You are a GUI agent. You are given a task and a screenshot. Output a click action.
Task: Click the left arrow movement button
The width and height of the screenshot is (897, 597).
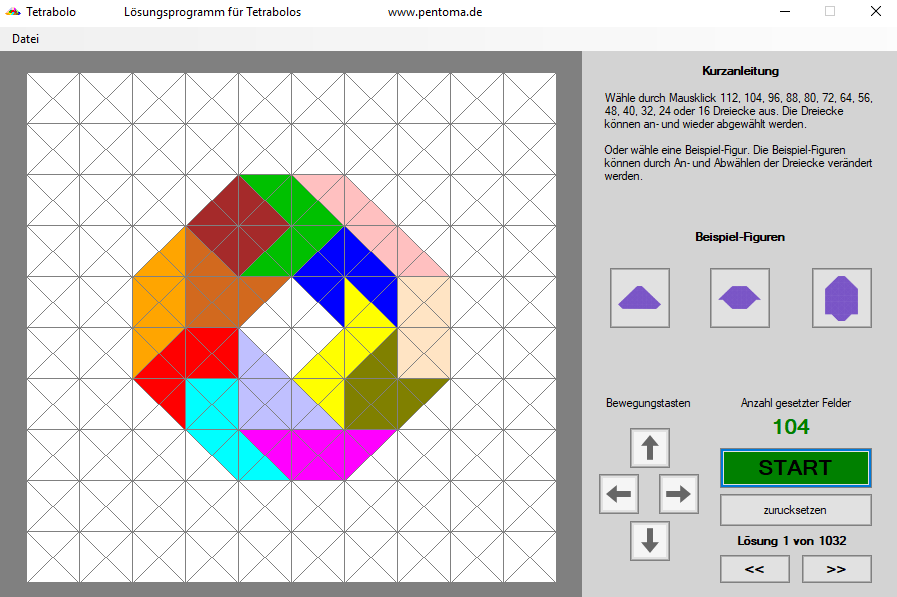pyautogui.click(x=619, y=494)
